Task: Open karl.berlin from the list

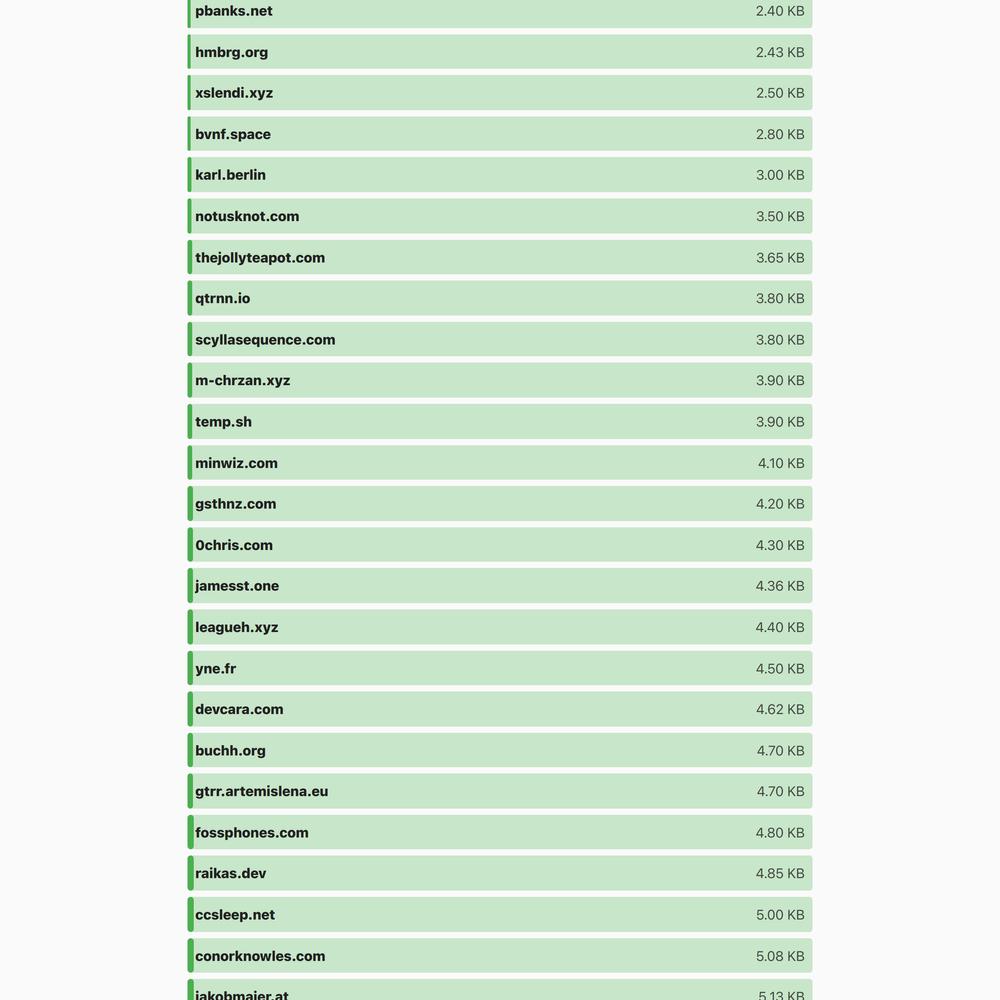Action: (230, 175)
